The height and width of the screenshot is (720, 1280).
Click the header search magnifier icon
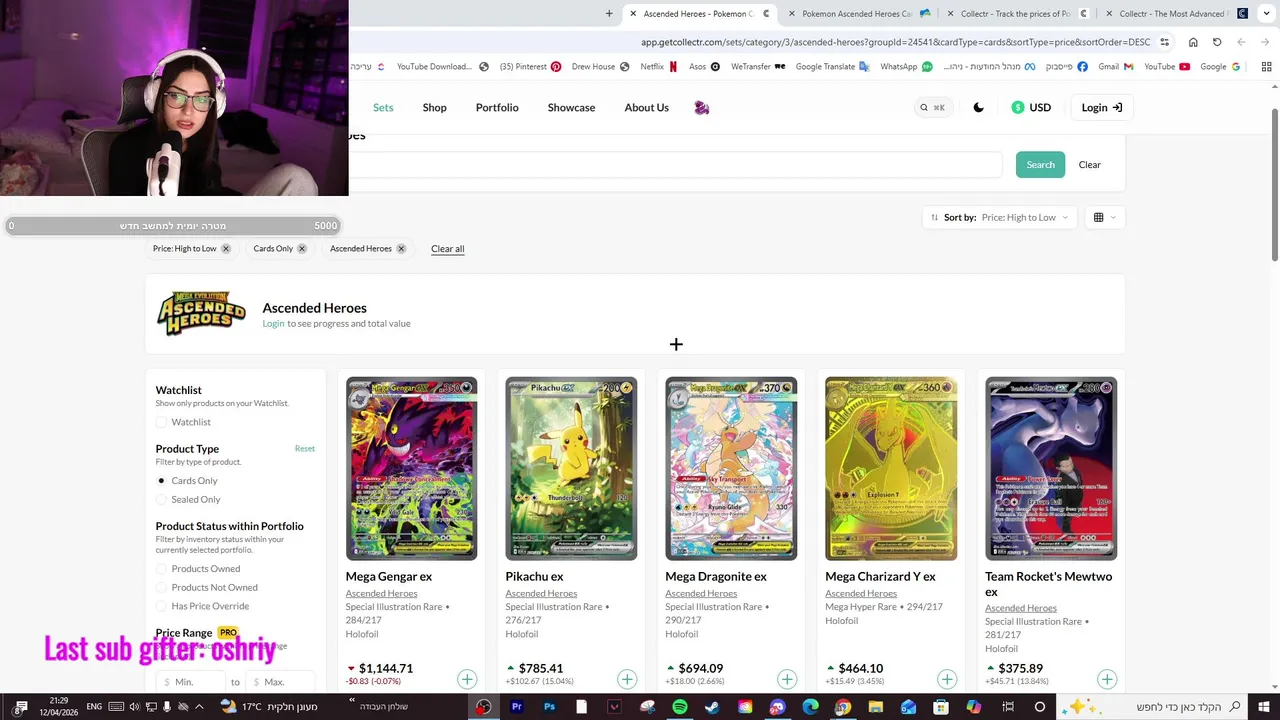pos(924,107)
